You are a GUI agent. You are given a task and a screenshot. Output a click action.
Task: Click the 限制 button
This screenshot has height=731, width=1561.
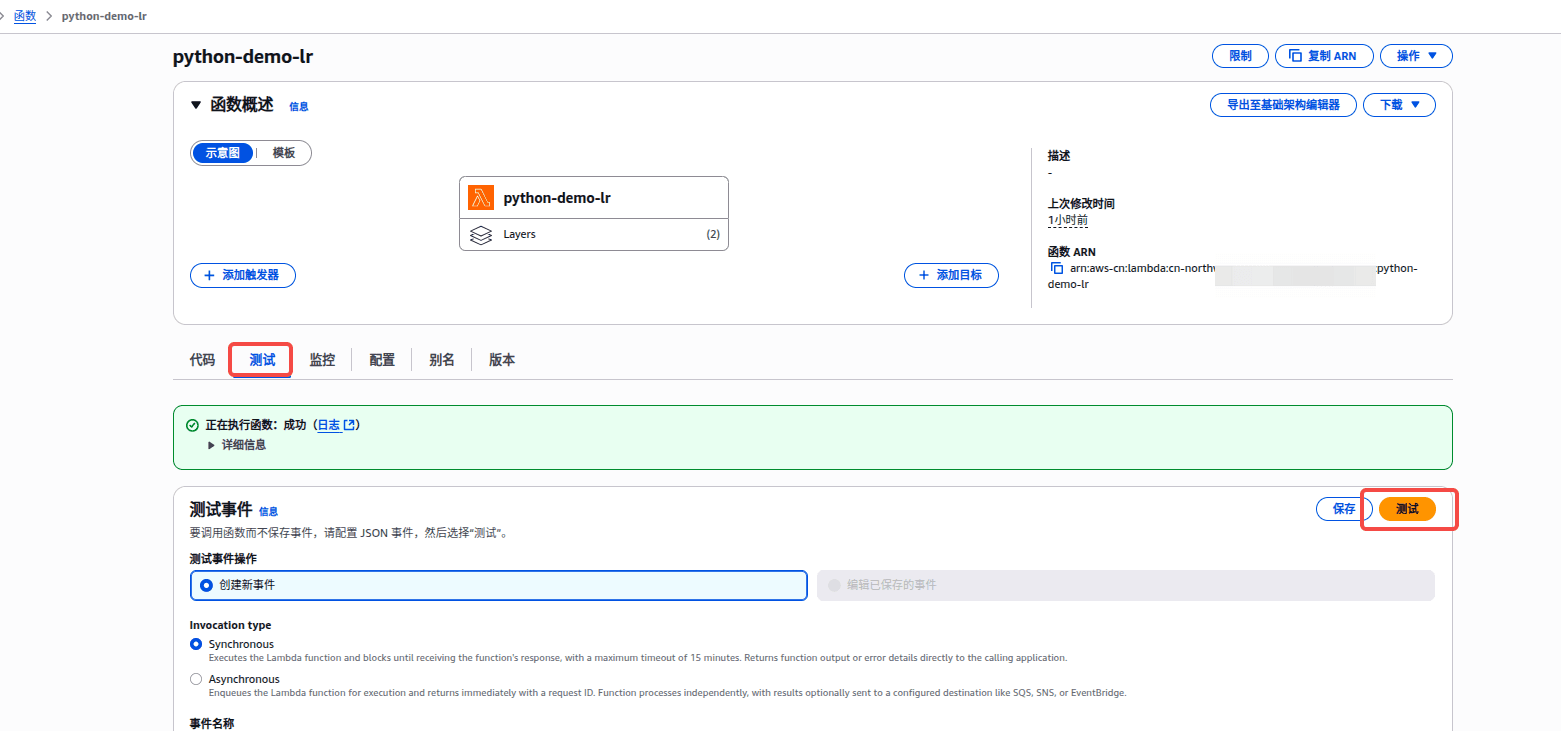pyautogui.click(x=1240, y=56)
